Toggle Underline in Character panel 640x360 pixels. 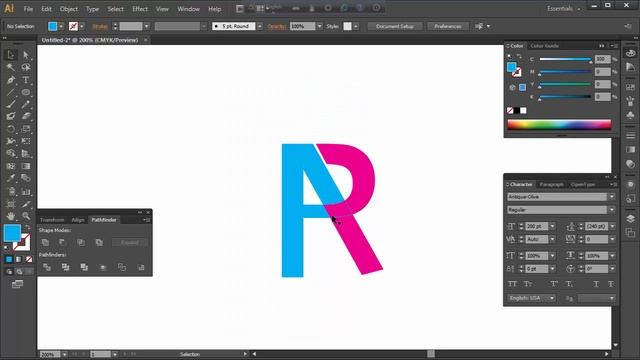coord(596,284)
